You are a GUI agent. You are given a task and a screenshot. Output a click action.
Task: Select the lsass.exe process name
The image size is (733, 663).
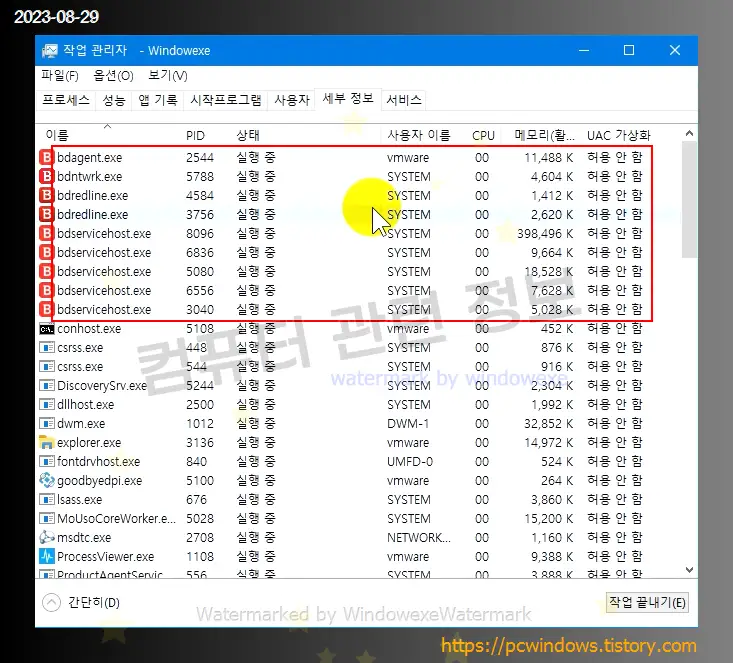pos(79,499)
